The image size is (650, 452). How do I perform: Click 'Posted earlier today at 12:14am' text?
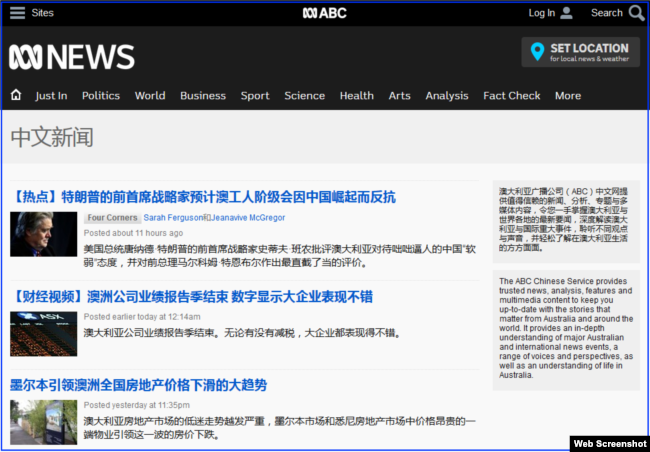(x=142, y=317)
